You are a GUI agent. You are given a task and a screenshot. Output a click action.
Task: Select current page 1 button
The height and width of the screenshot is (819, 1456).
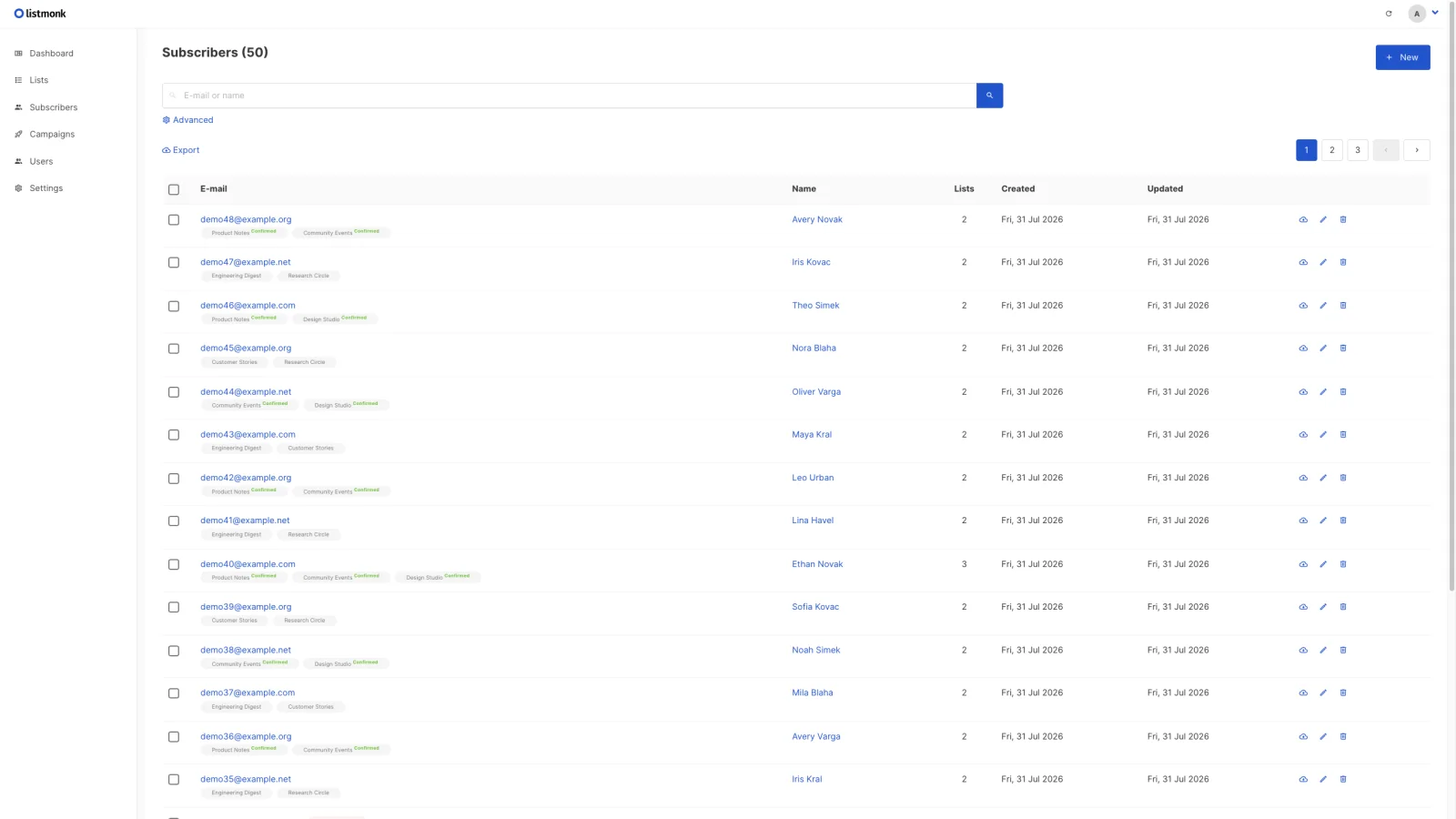(x=1307, y=150)
